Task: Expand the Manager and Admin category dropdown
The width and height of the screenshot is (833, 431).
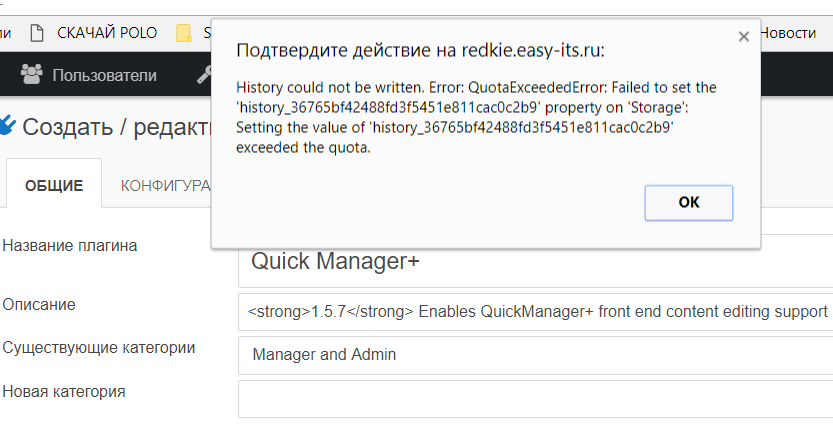Action: 535,354
